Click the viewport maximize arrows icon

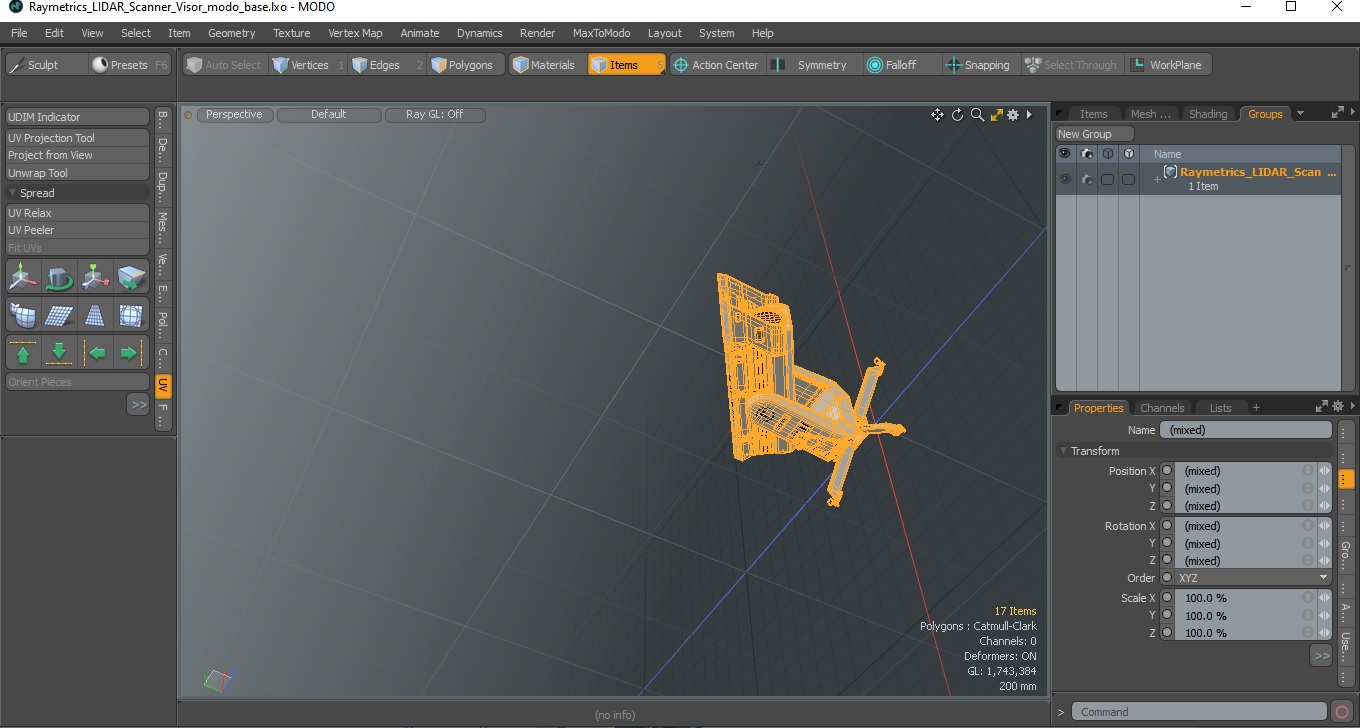(996, 115)
